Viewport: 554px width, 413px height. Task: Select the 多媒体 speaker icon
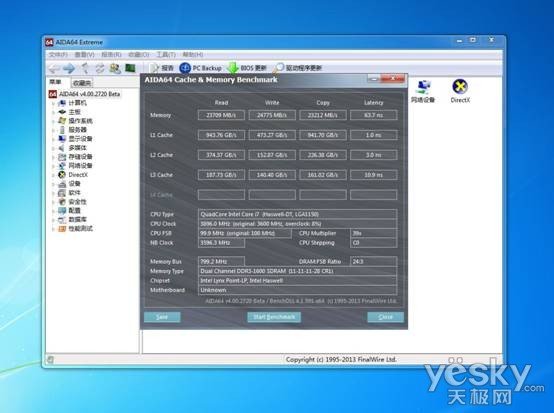[62, 148]
